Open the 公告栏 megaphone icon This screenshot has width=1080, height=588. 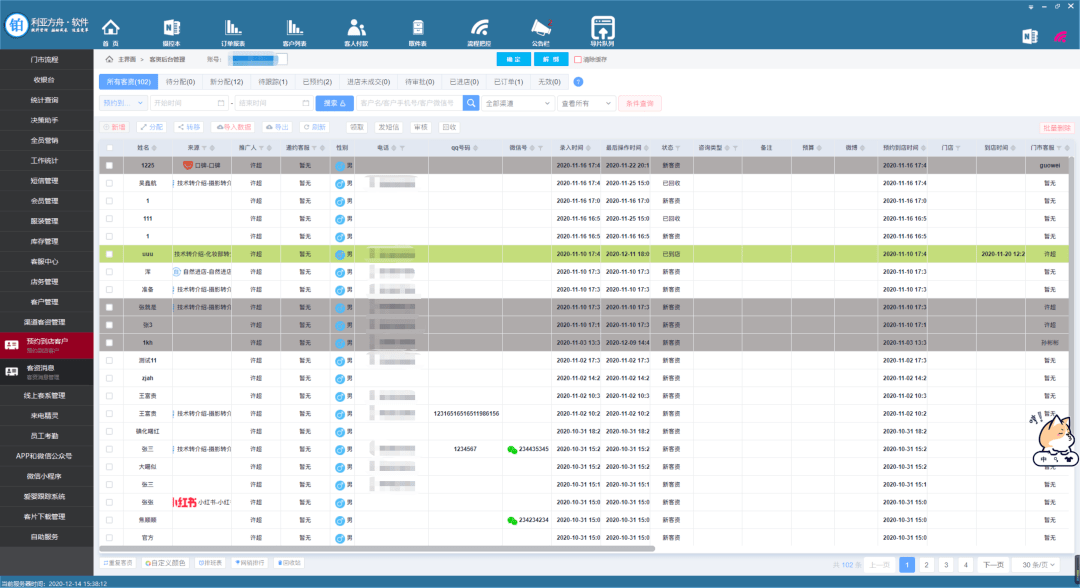tap(540, 30)
